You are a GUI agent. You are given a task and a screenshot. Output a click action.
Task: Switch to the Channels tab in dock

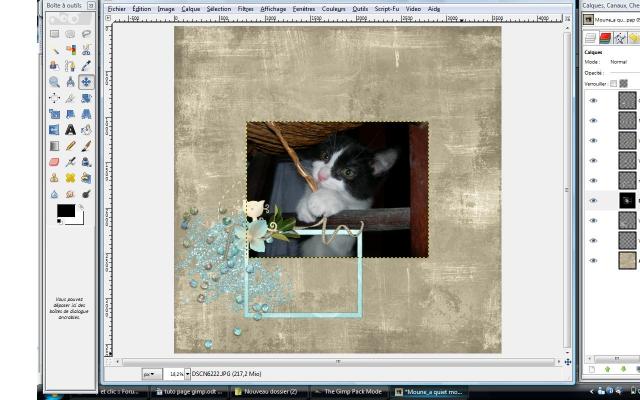(x=605, y=38)
